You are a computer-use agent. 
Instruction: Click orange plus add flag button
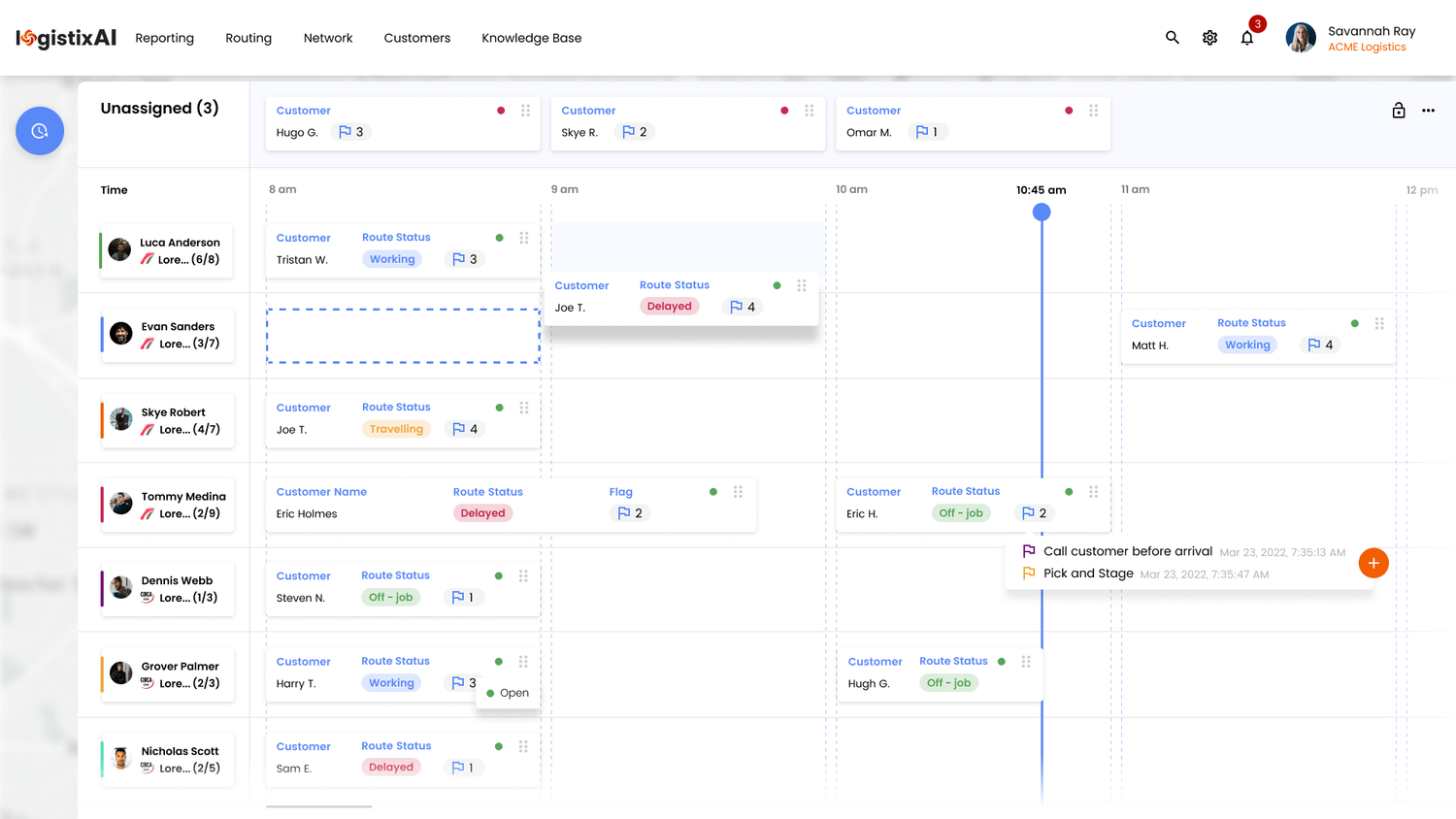click(1373, 563)
